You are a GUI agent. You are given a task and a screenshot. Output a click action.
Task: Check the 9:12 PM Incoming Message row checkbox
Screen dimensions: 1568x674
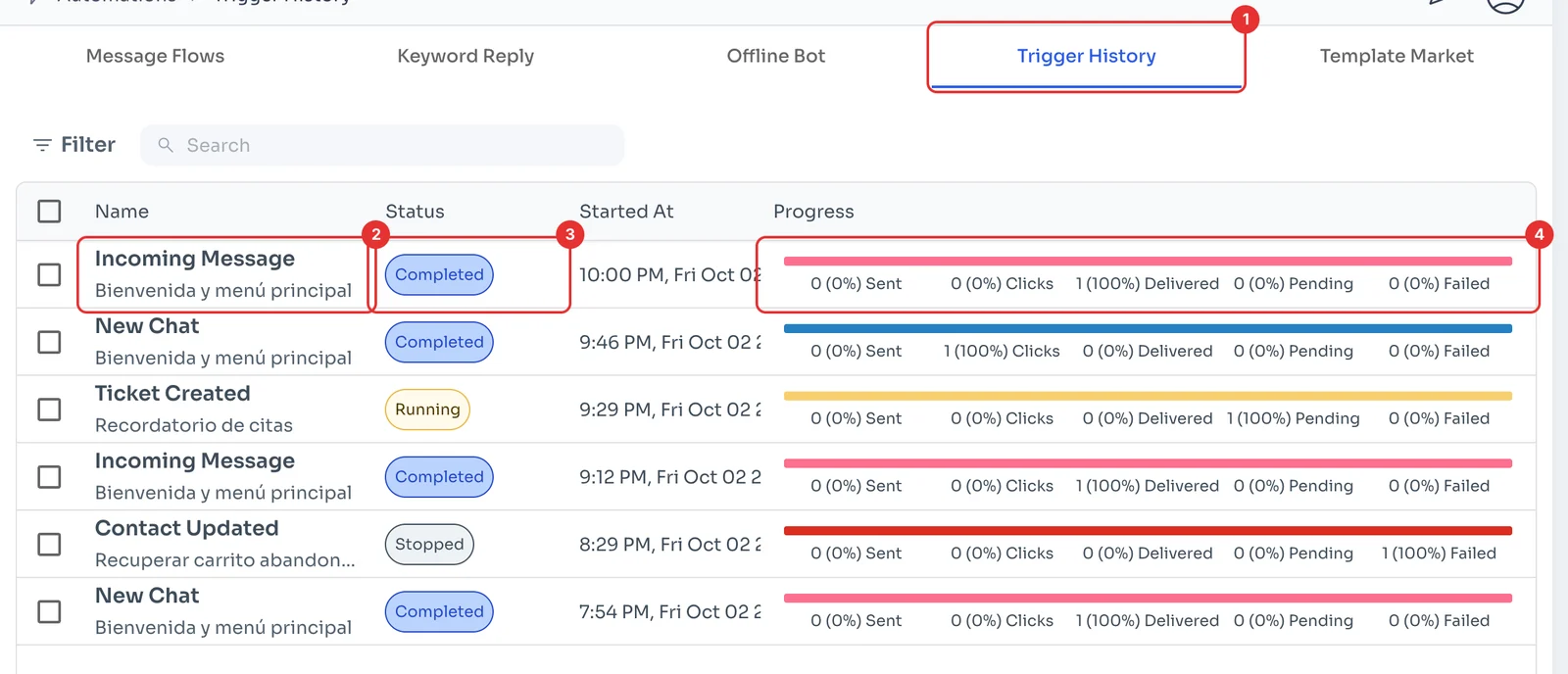coord(49,477)
